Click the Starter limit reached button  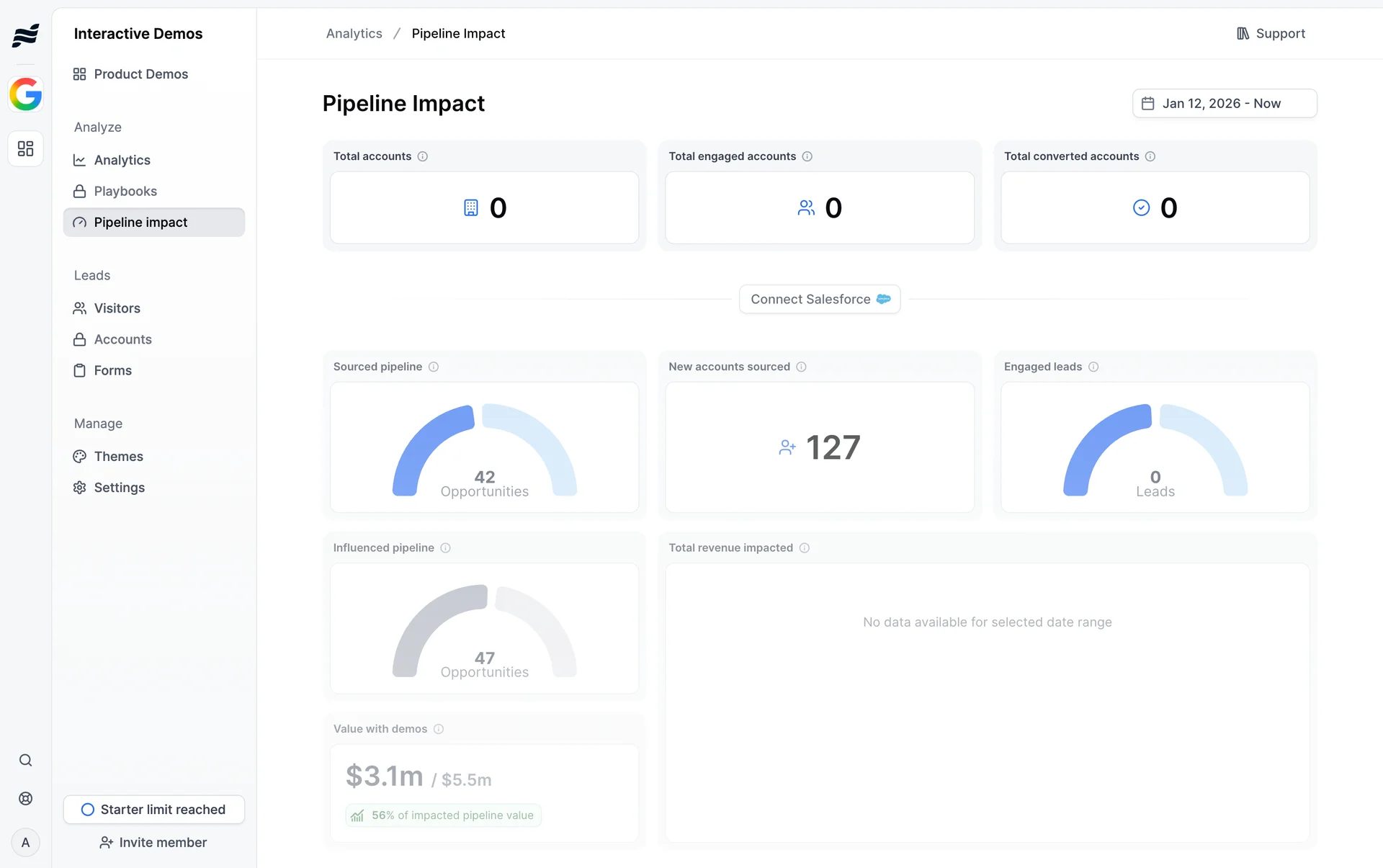[153, 809]
